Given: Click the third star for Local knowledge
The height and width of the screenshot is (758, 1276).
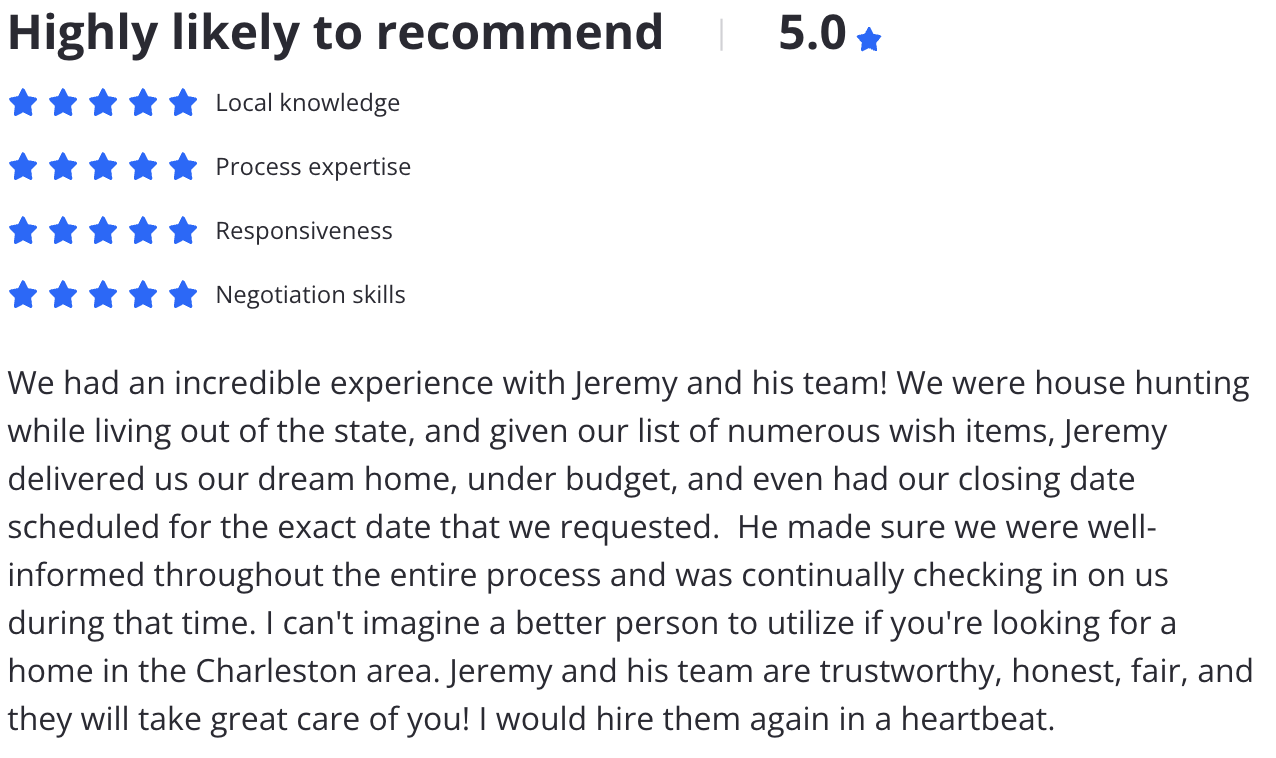Looking at the screenshot, I should tap(103, 103).
